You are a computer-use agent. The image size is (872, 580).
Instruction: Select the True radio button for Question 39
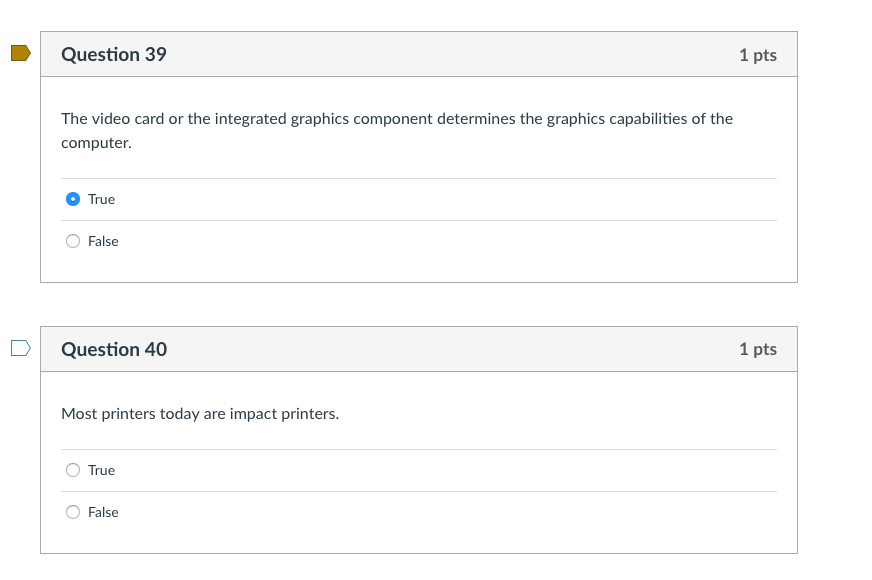(x=73, y=199)
